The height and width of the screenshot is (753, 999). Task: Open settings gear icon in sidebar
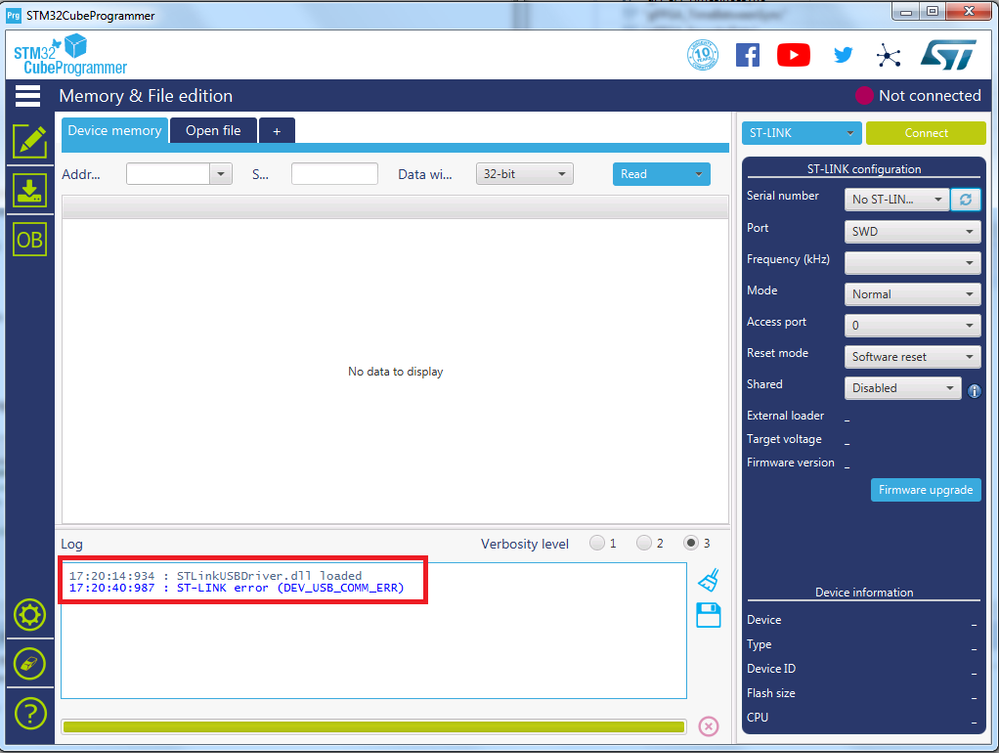(x=30, y=615)
